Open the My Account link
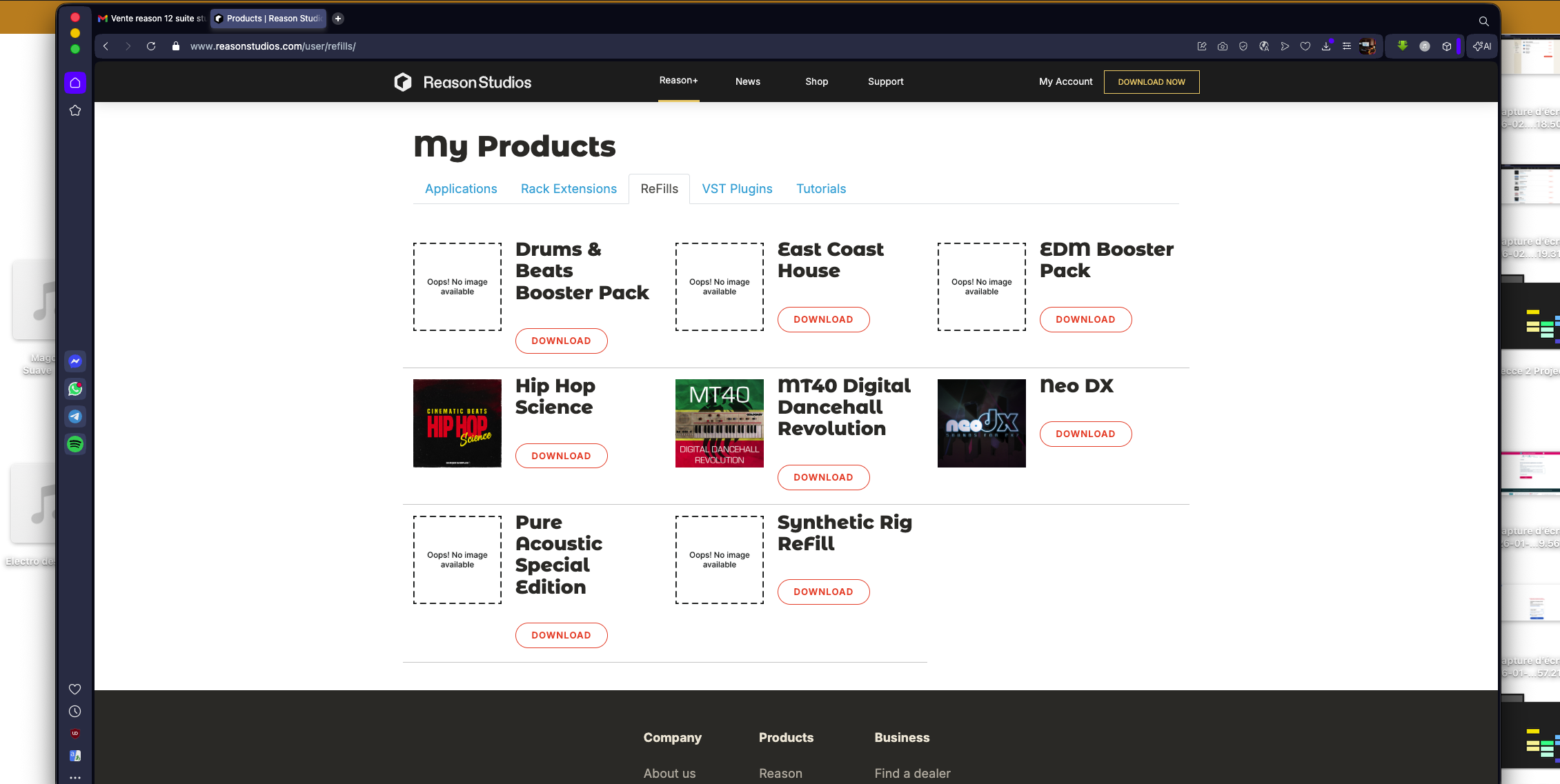 [1065, 81]
